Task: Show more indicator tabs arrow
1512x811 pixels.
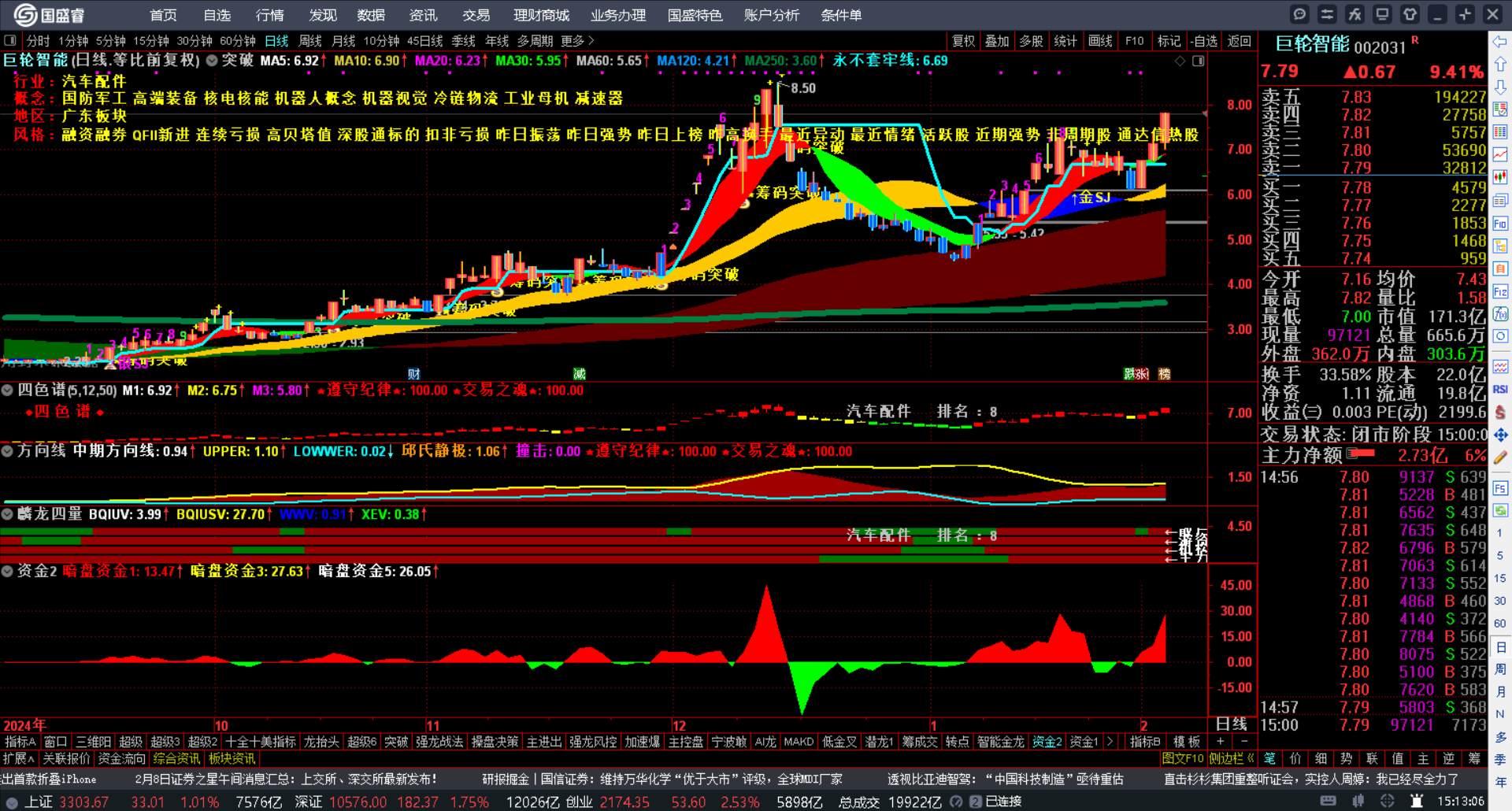Action: pos(1110,742)
